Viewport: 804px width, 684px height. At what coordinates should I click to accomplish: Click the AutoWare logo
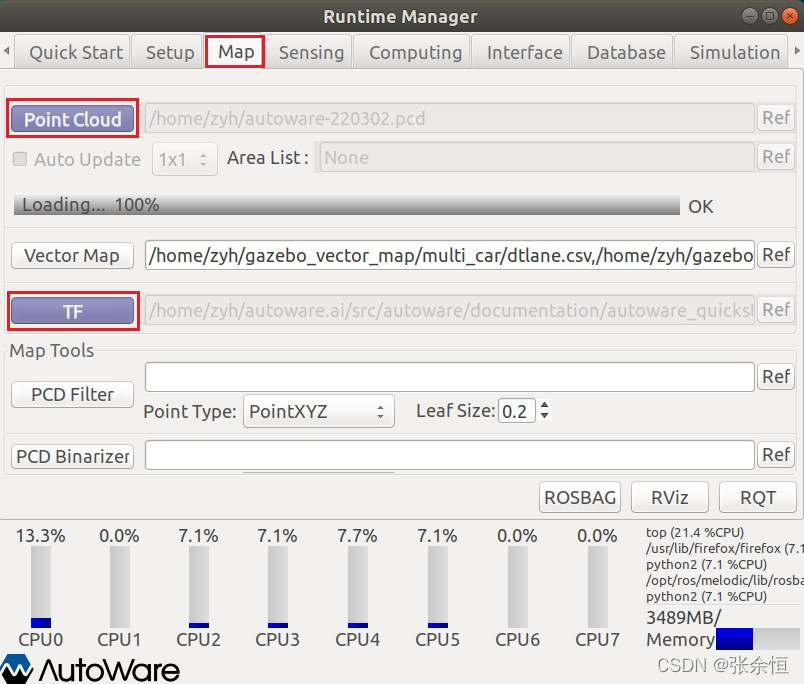(90, 668)
